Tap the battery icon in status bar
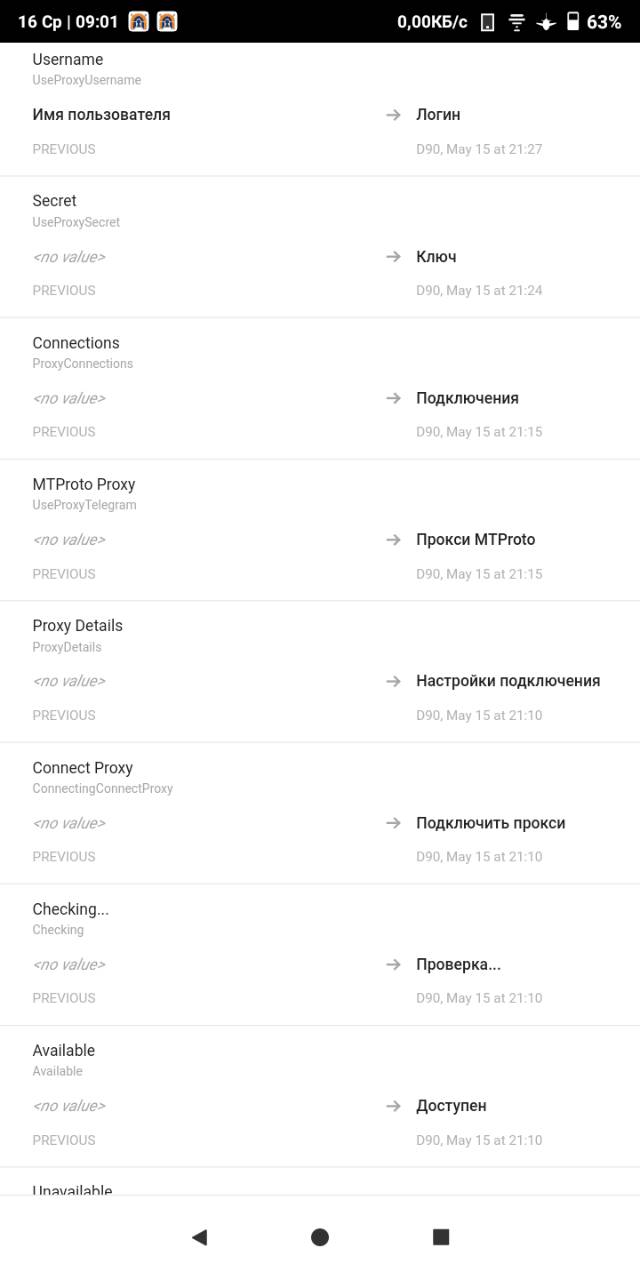This screenshot has height=1280, width=640. click(573, 22)
